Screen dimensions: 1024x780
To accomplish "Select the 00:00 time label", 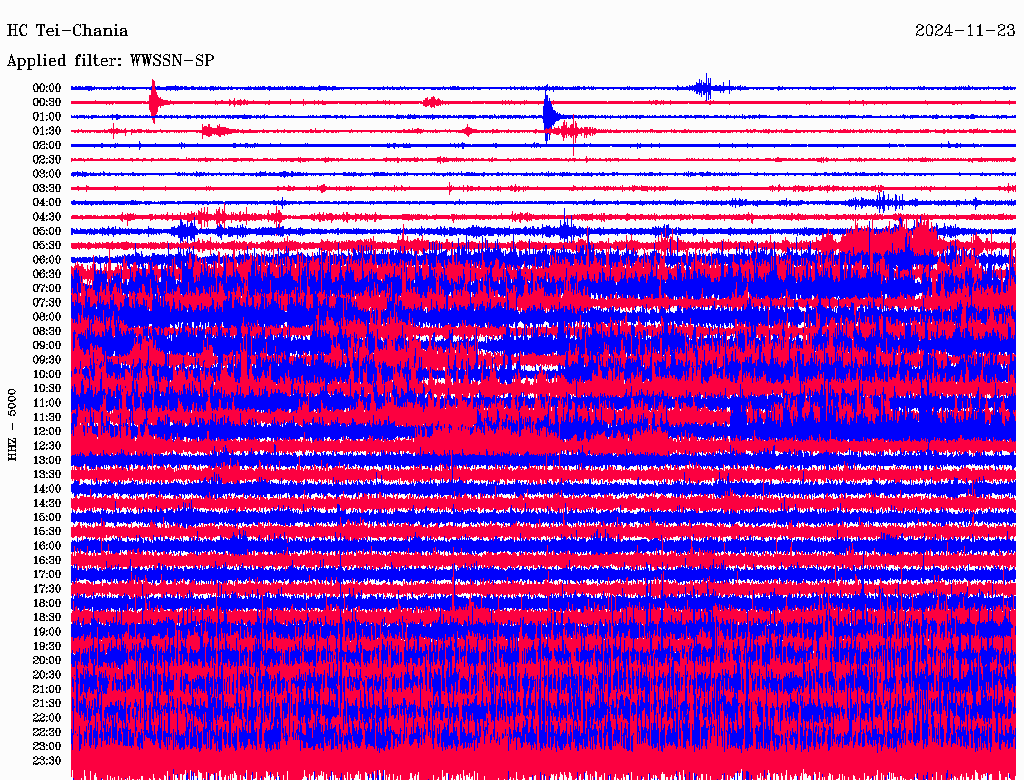I will click(x=48, y=88).
